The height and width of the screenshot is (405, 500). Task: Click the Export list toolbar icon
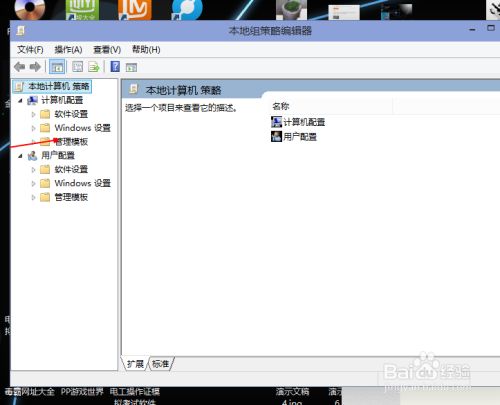click(x=94, y=67)
